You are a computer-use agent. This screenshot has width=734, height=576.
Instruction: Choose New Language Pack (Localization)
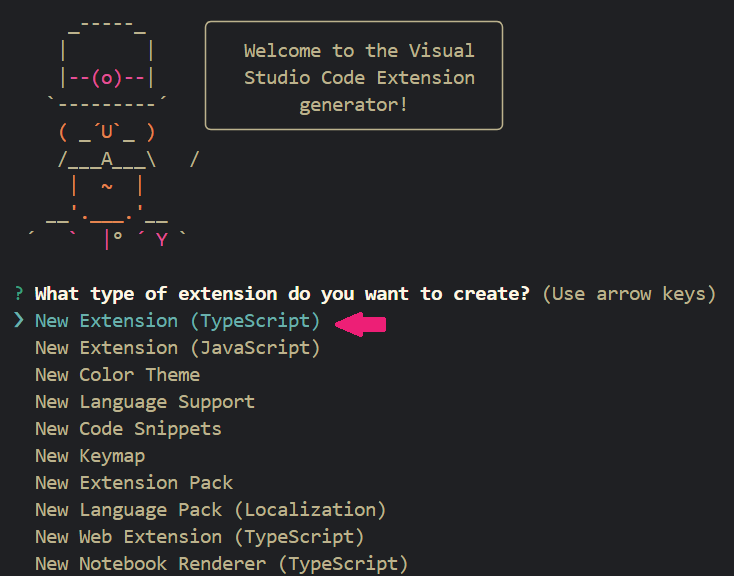tap(211, 510)
